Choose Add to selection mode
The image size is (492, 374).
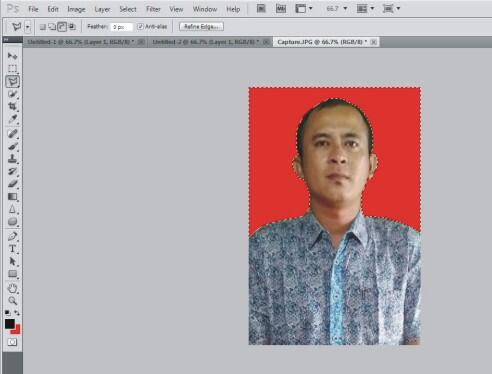(x=52, y=27)
